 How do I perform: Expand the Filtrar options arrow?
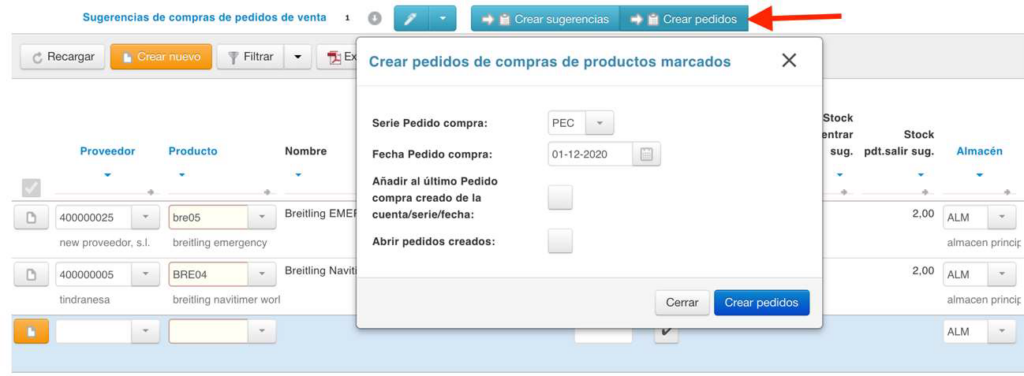(298, 57)
